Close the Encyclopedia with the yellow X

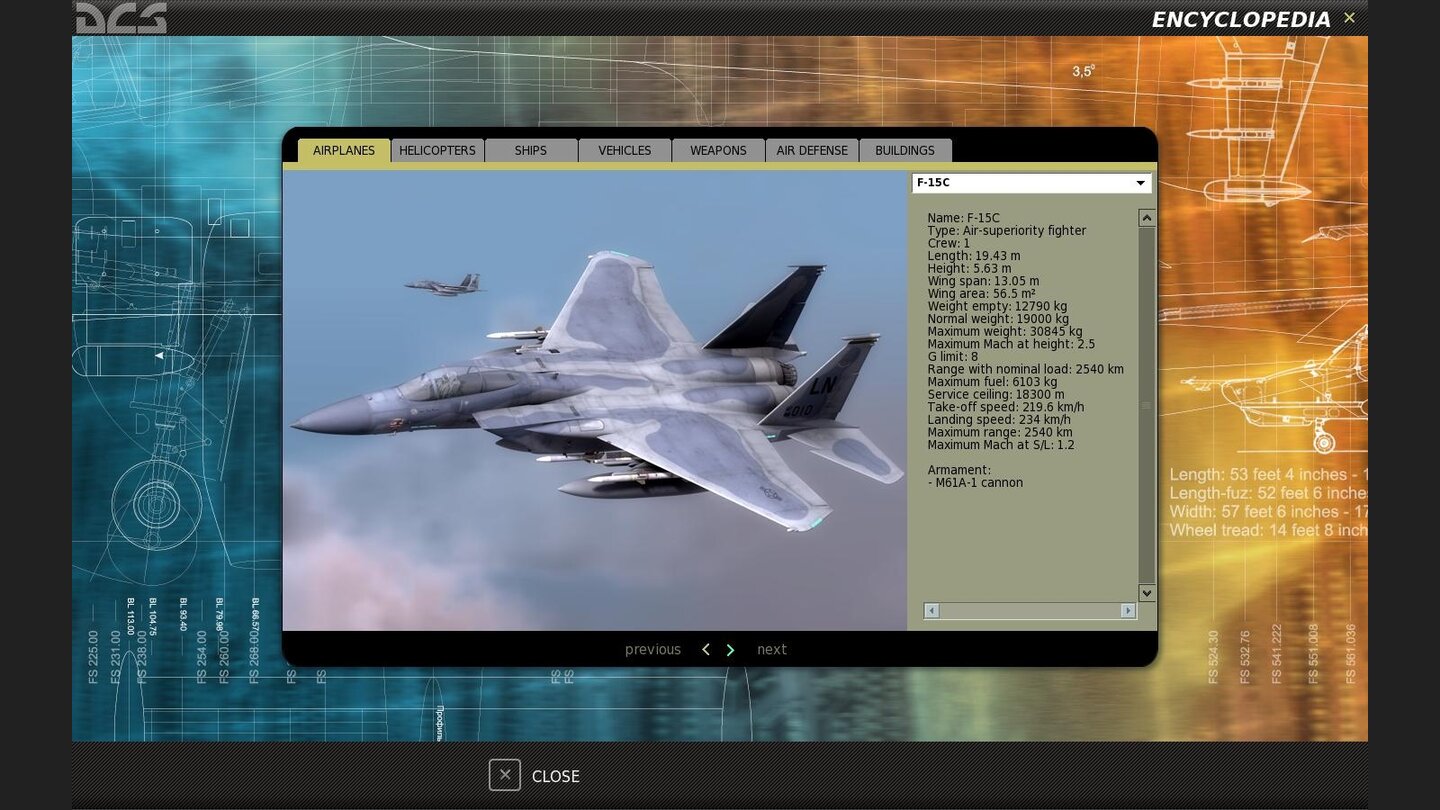pos(1349,17)
